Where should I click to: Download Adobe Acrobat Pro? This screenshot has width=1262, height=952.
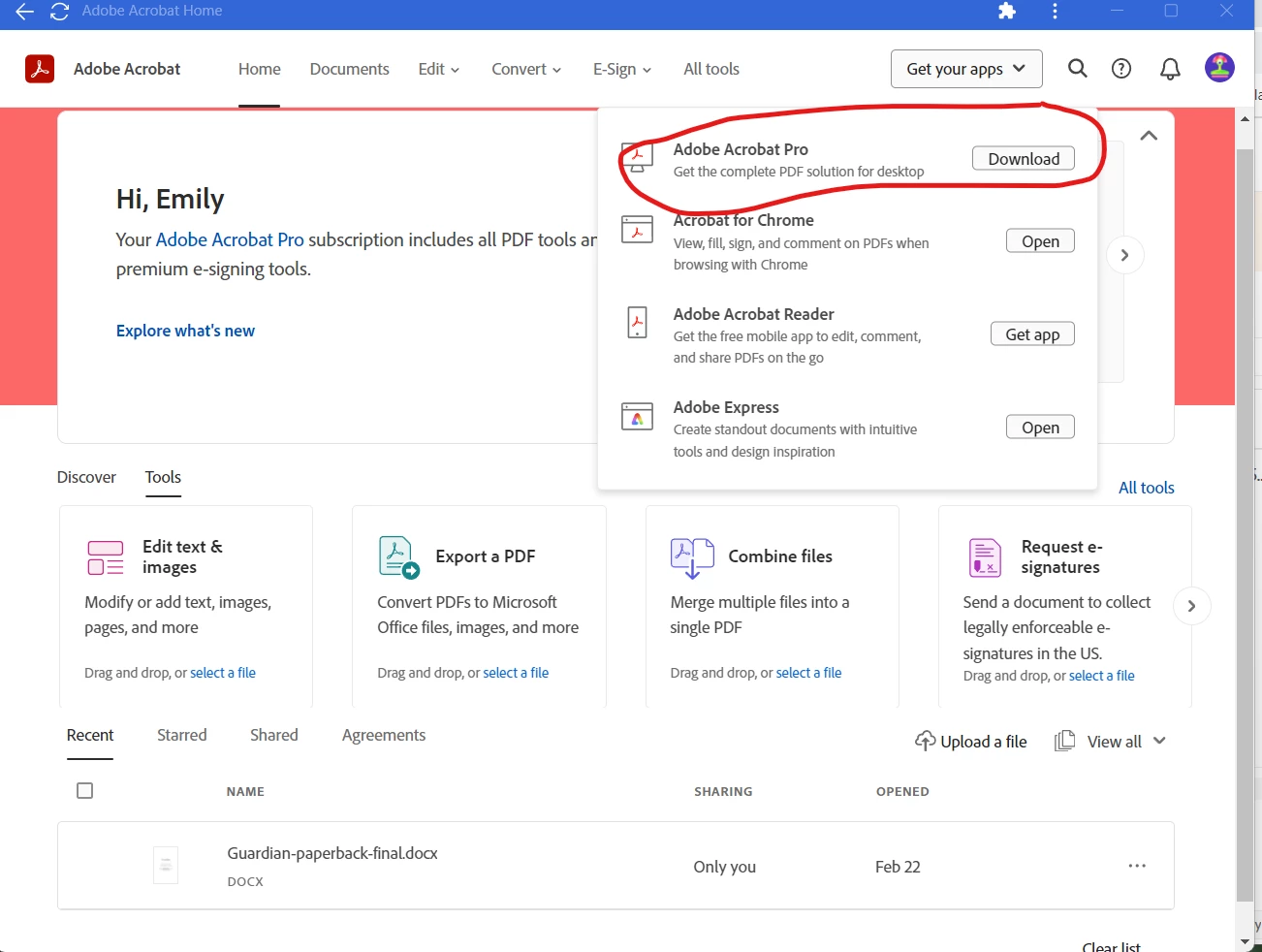click(1024, 159)
